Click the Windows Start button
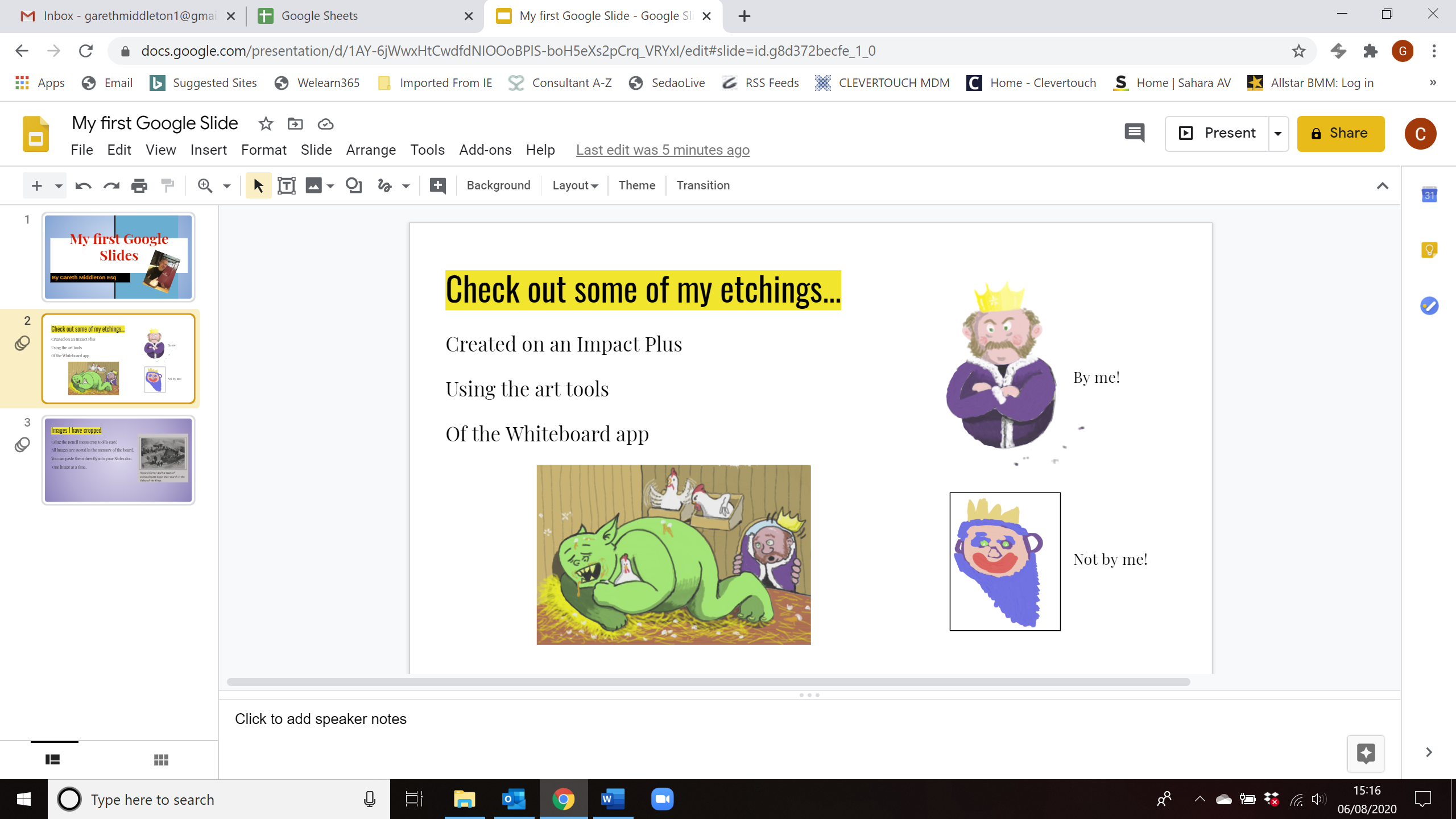This screenshot has height=819, width=1456. coord(23,799)
